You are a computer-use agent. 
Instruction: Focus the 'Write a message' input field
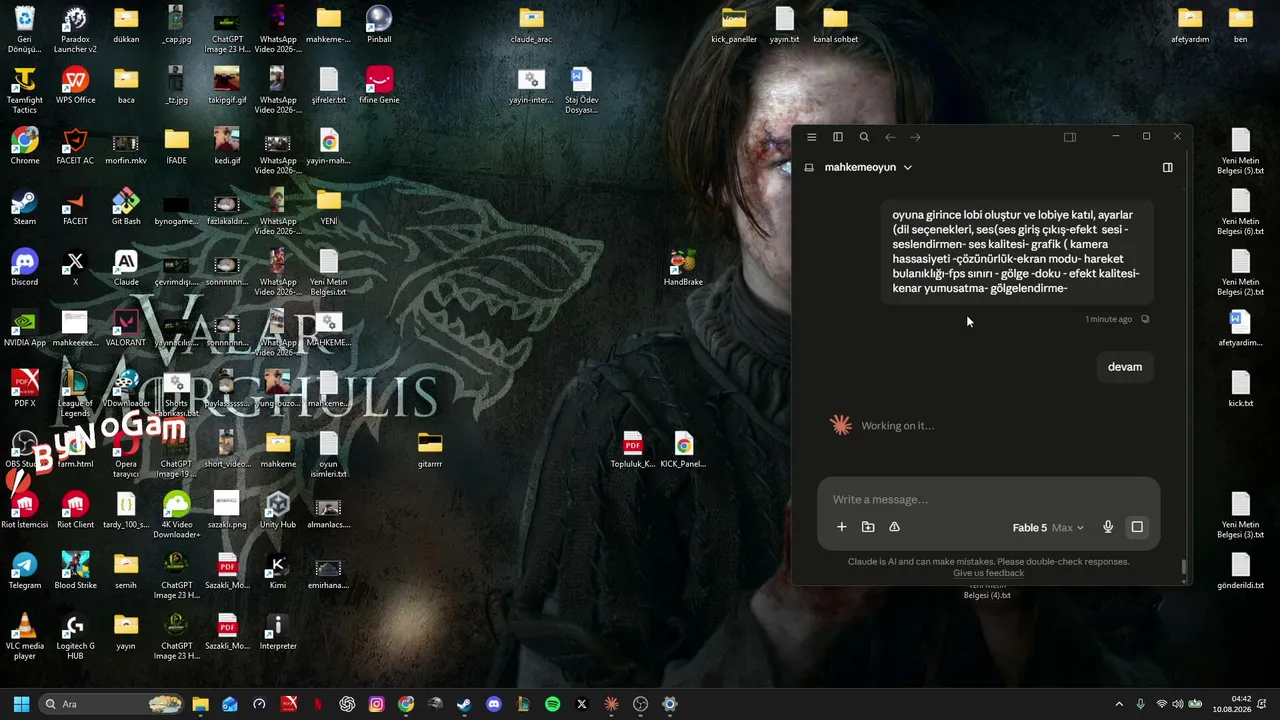988,499
